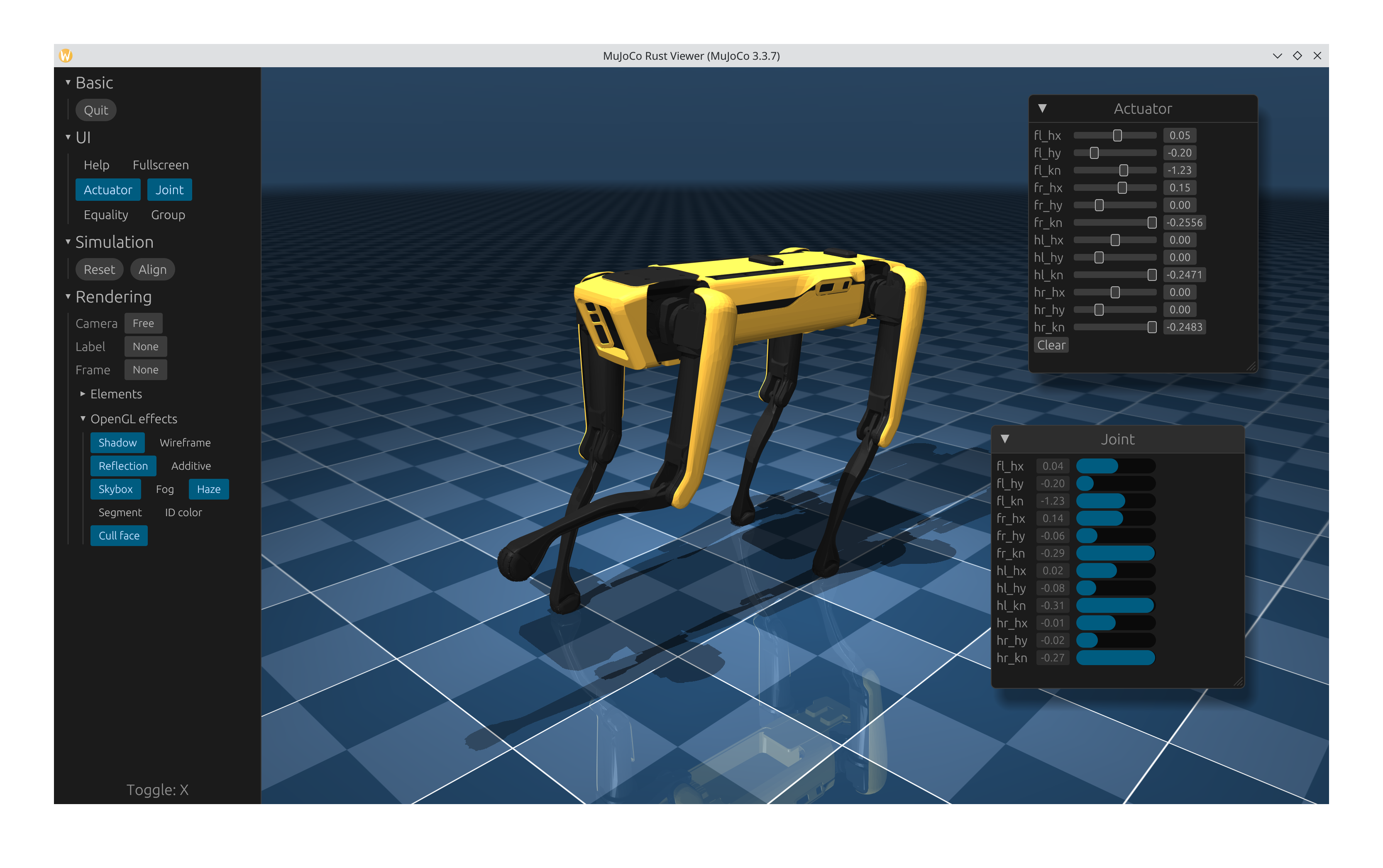Show the Group panel
This screenshot has width=1383, height=868.
click(168, 215)
